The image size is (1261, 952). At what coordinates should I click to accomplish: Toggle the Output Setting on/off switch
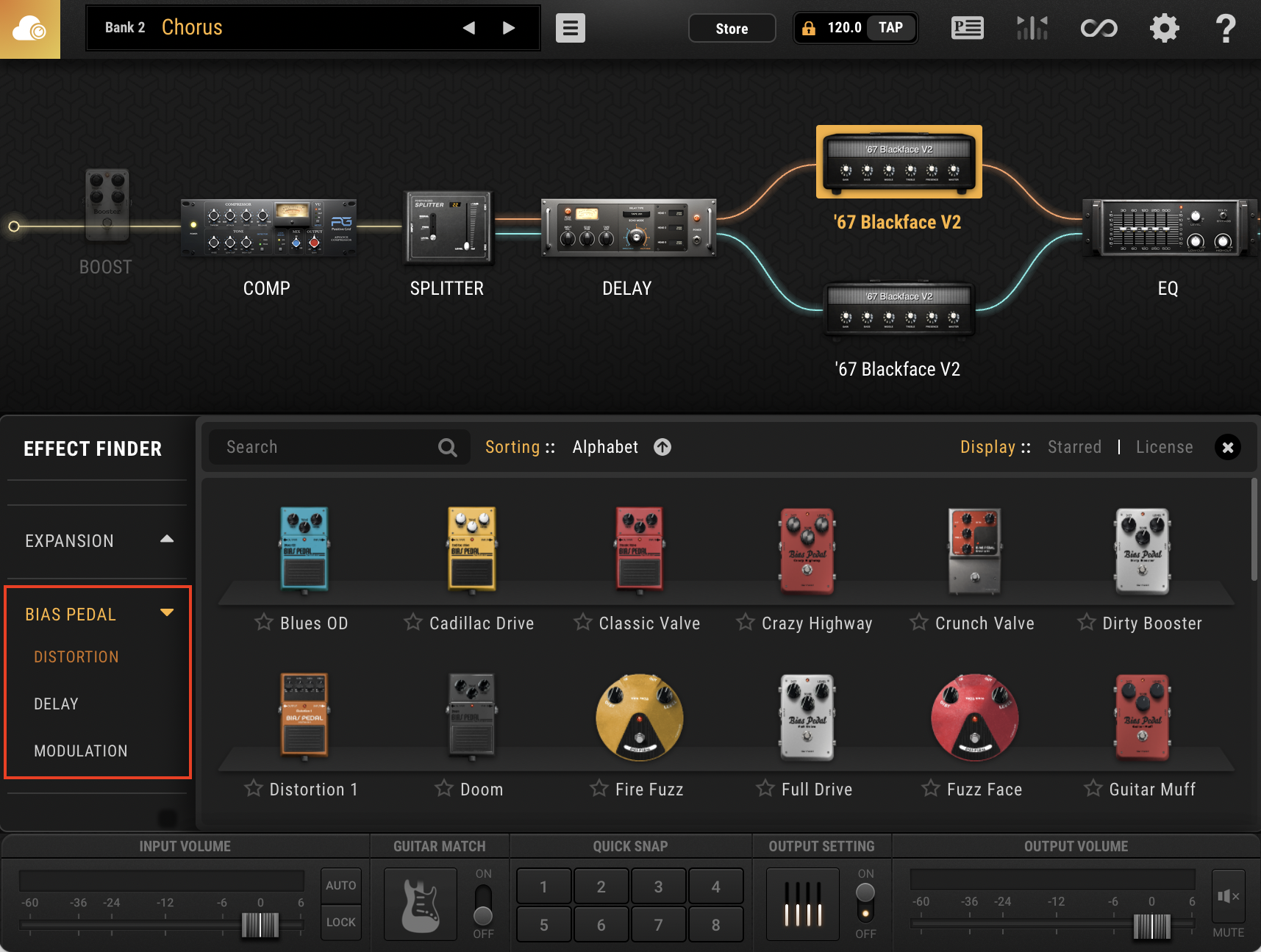pos(865,903)
